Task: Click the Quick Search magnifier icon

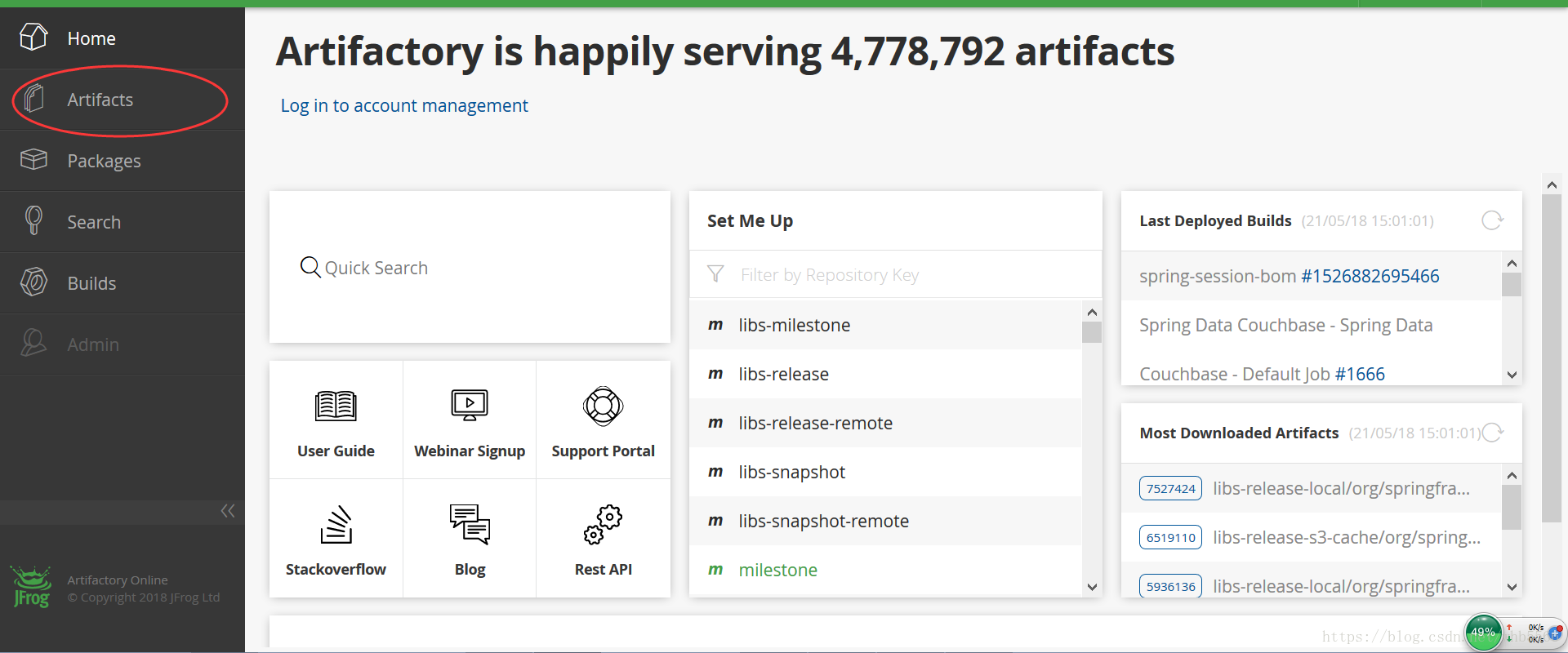Action: pyautogui.click(x=310, y=267)
